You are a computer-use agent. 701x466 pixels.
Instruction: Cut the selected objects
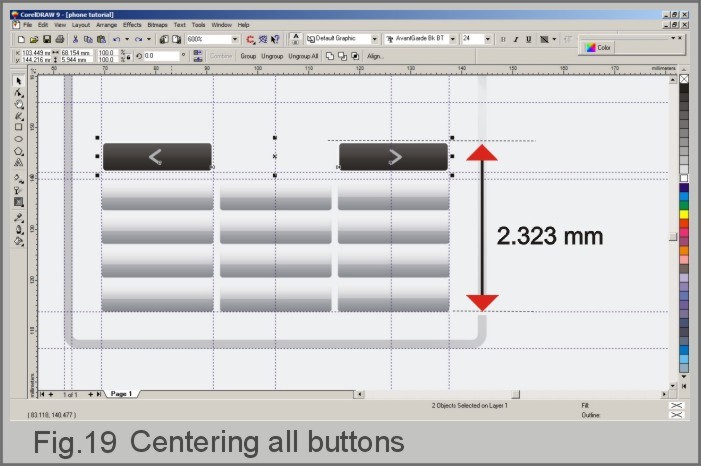click(x=75, y=39)
